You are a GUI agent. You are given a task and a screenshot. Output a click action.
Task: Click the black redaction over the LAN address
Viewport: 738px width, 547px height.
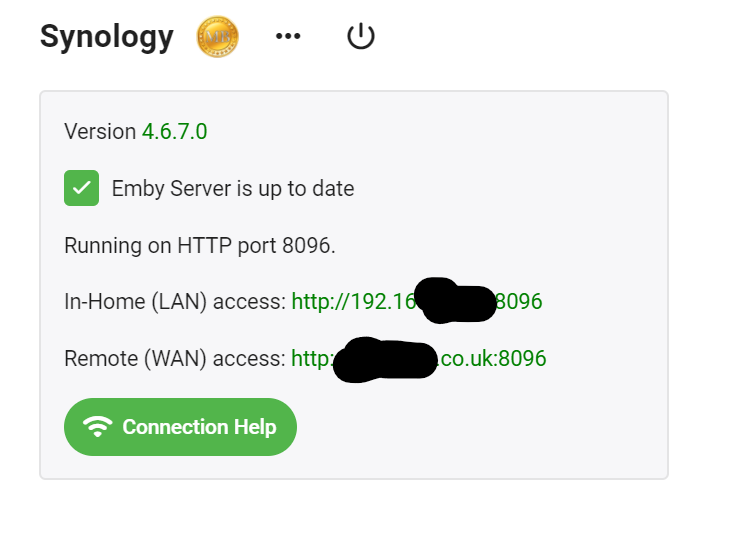(456, 301)
